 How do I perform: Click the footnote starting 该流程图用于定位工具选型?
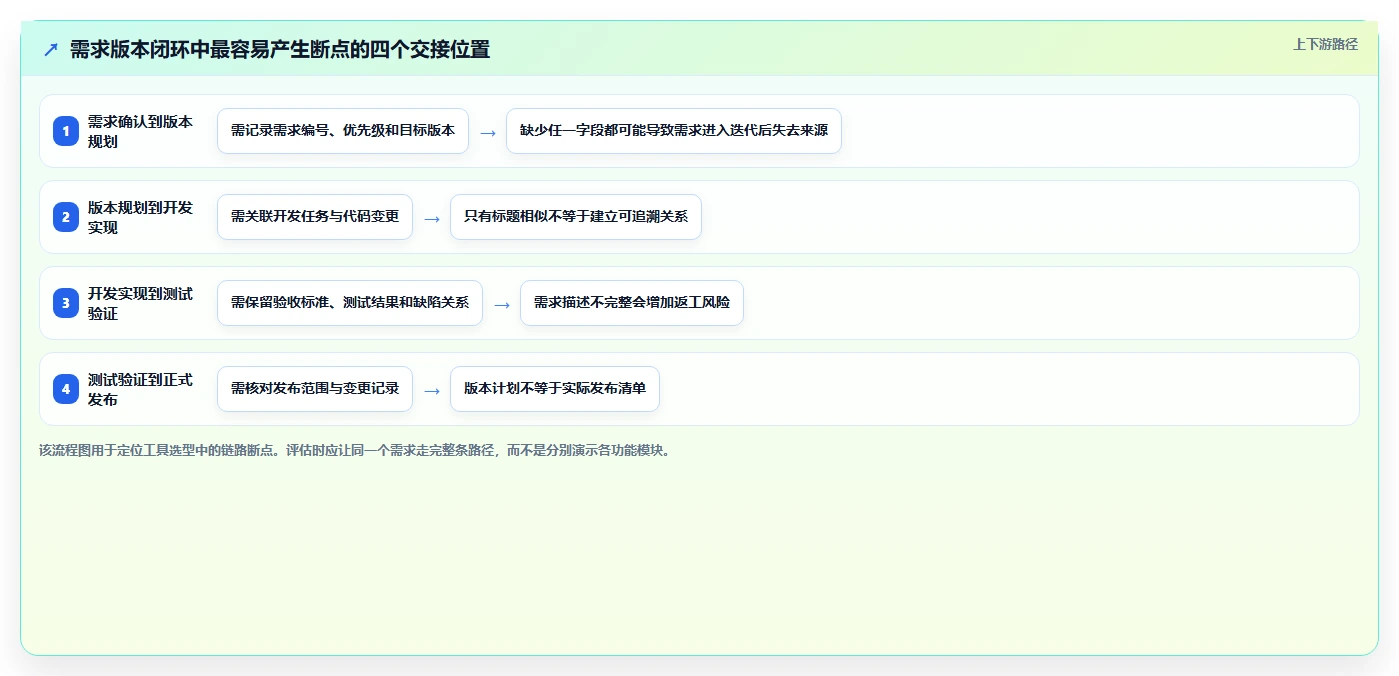click(354, 450)
